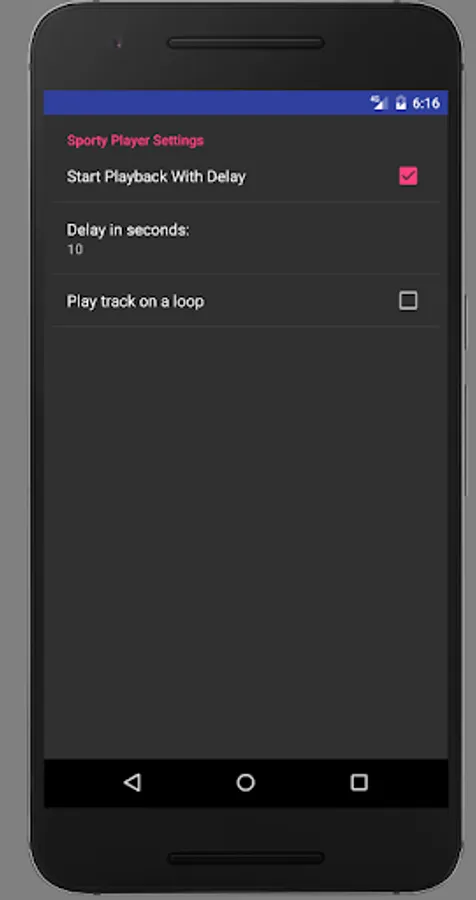476x900 pixels.
Task: Click the blue status bar empty area
Action: click(x=207, y=103)
